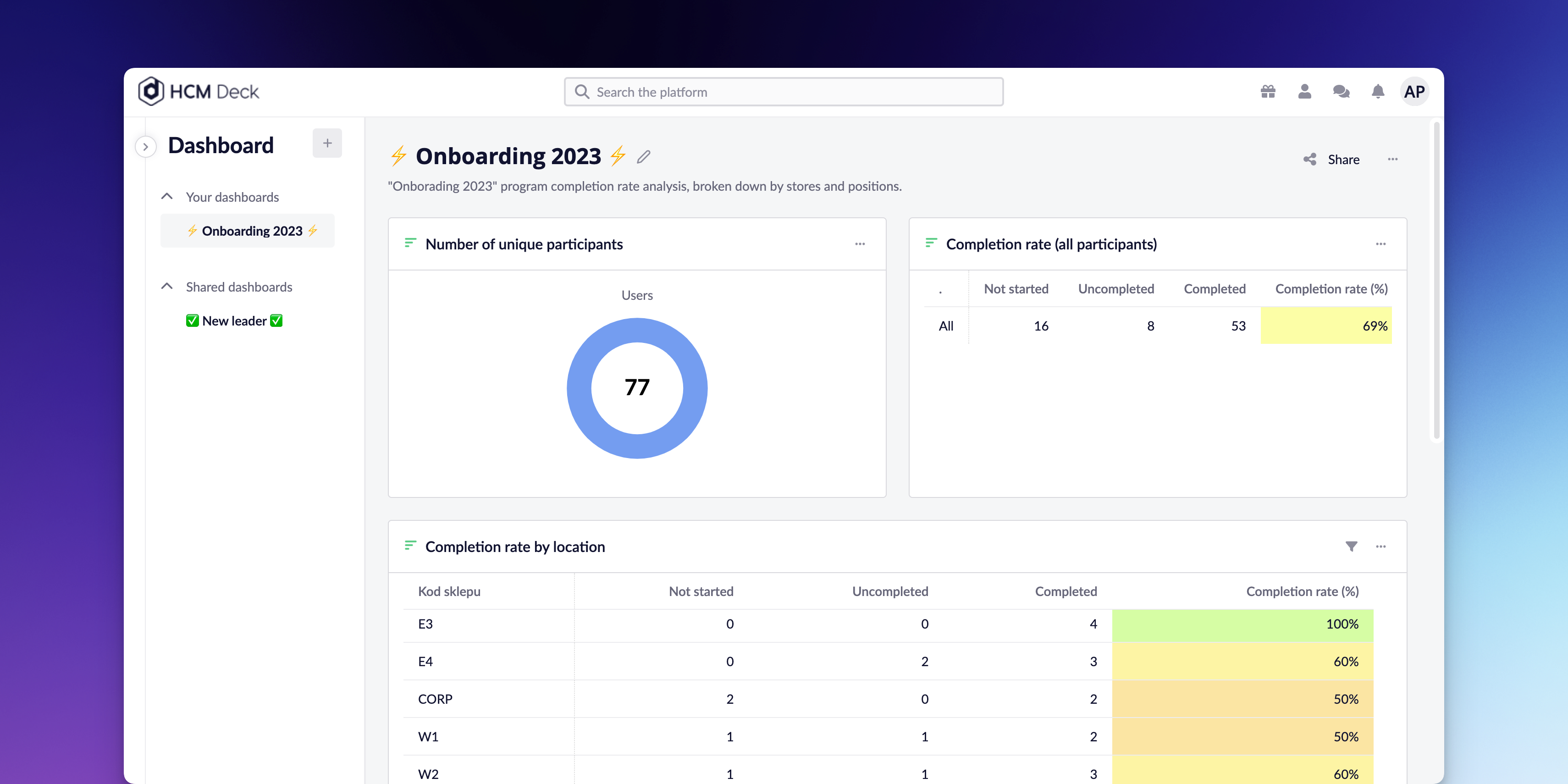This screenshot has height=784, width=1568.
Task: Open Completion rate (all participants) options
Action: 1380,244
